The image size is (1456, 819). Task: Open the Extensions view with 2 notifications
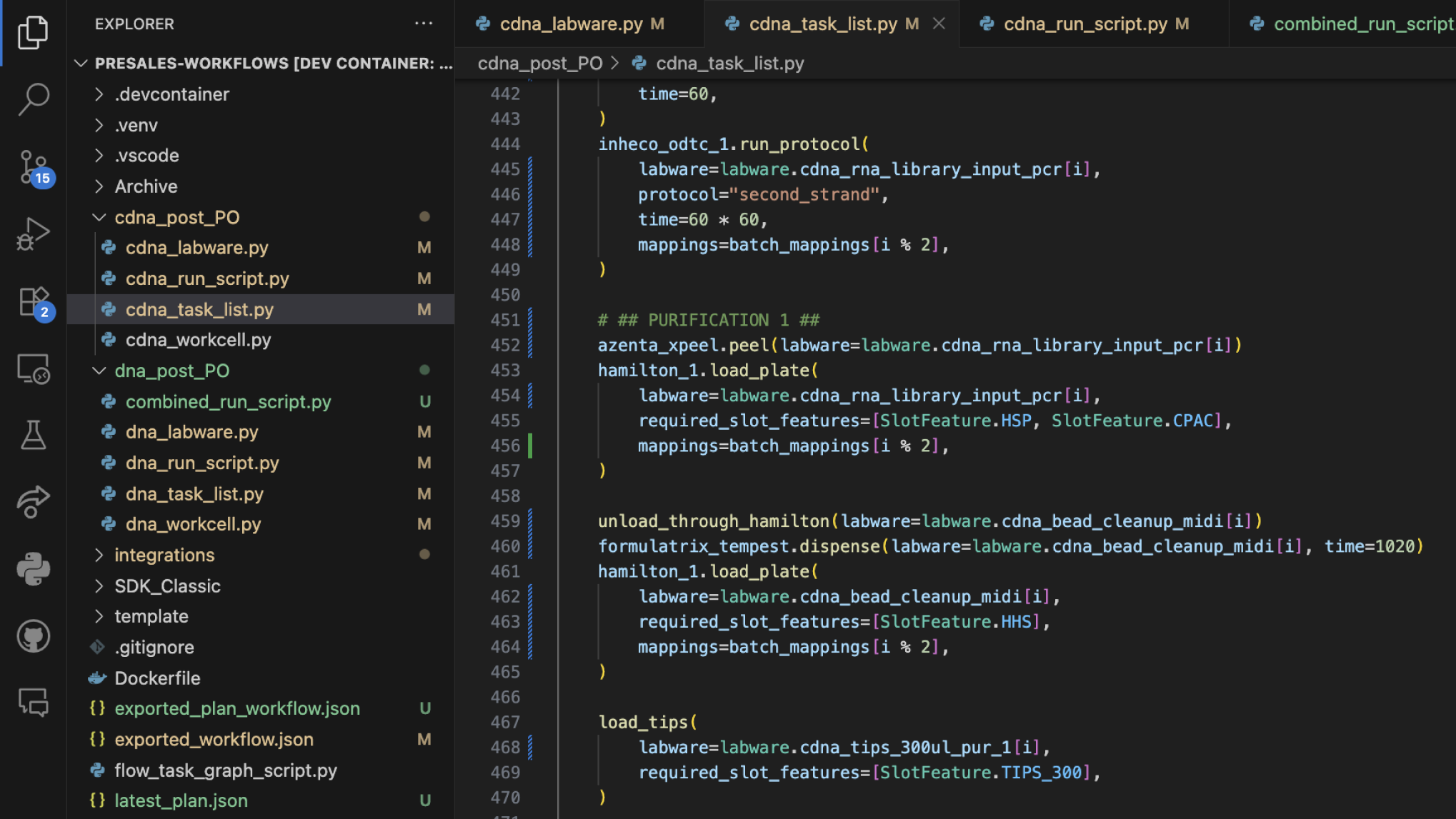click(33, 301)
